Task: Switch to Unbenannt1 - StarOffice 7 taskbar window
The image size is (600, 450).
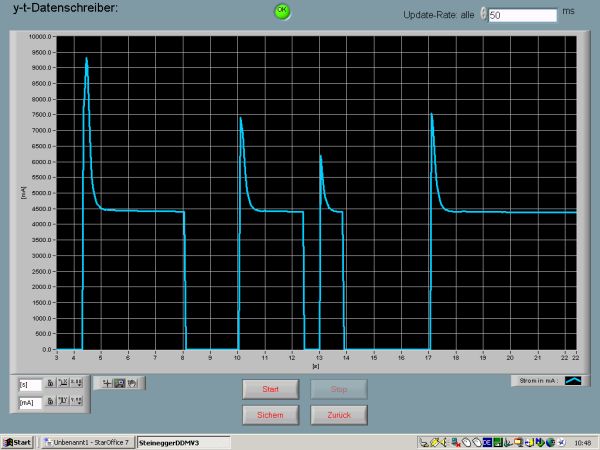Action: [88, 443]
